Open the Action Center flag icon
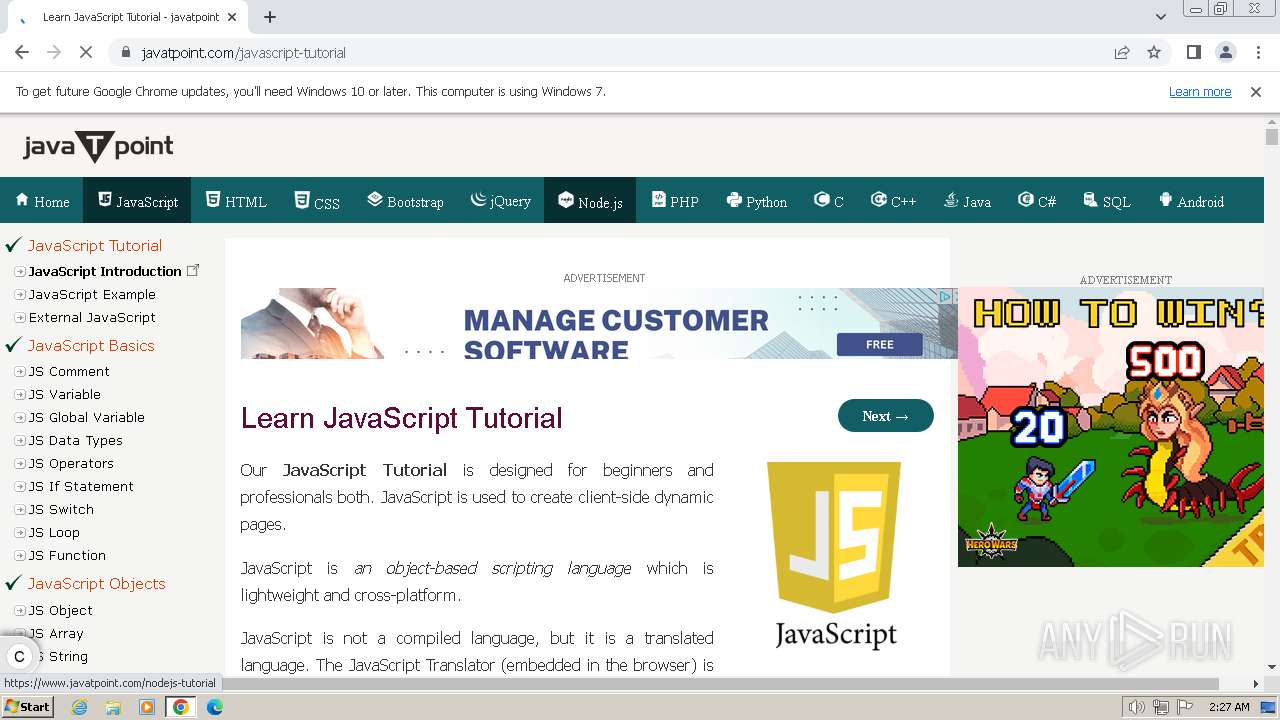The image size is (1280, 720). 1183,707
